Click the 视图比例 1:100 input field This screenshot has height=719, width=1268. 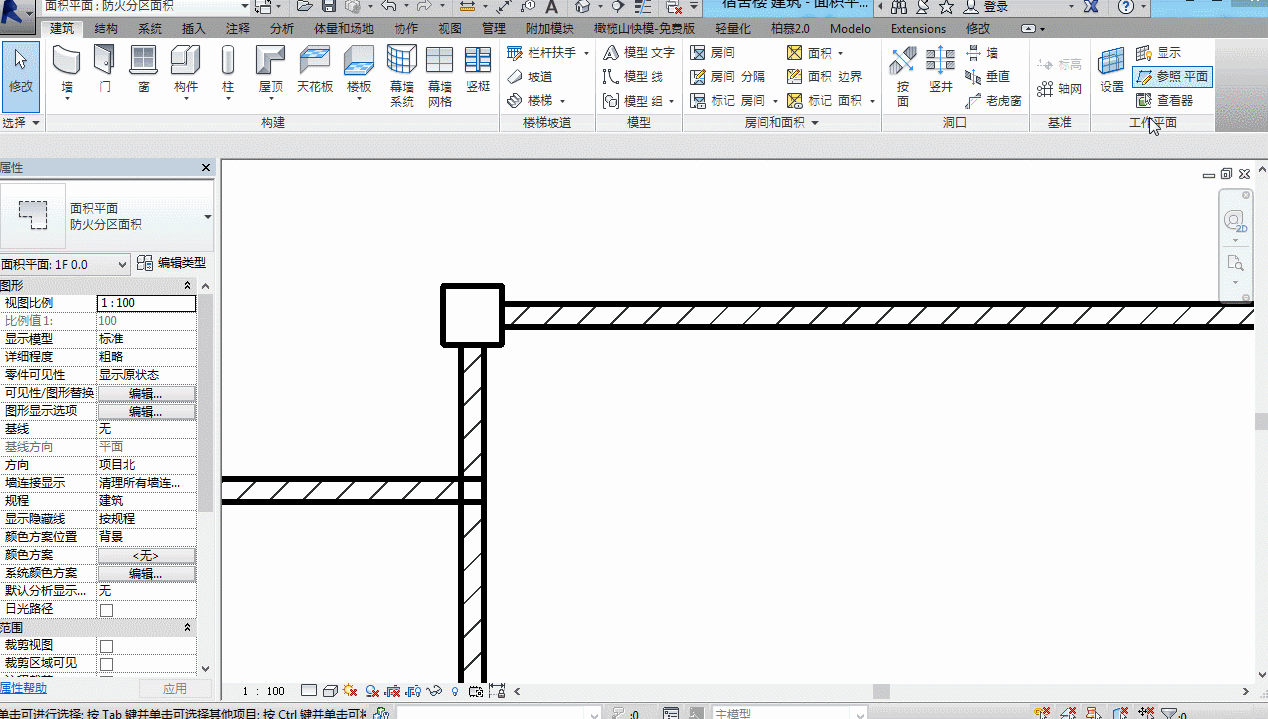(146, 303)
